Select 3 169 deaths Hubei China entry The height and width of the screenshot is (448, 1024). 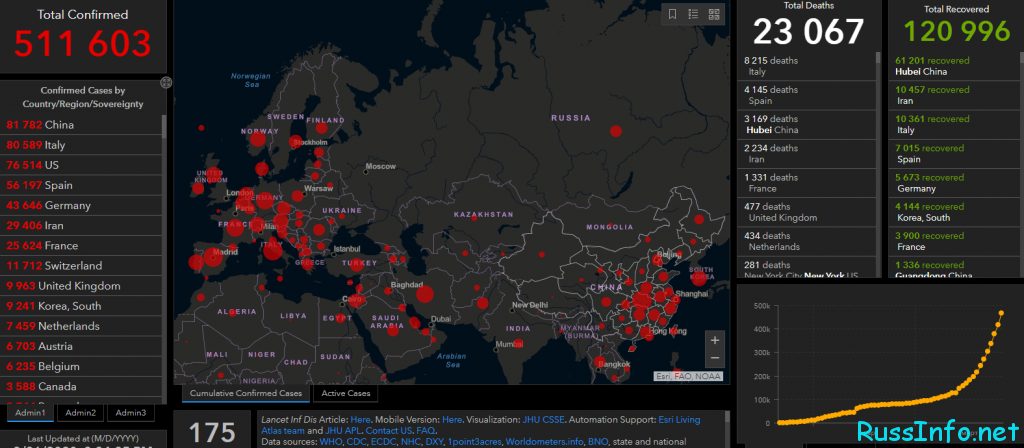tap(807, 125)
